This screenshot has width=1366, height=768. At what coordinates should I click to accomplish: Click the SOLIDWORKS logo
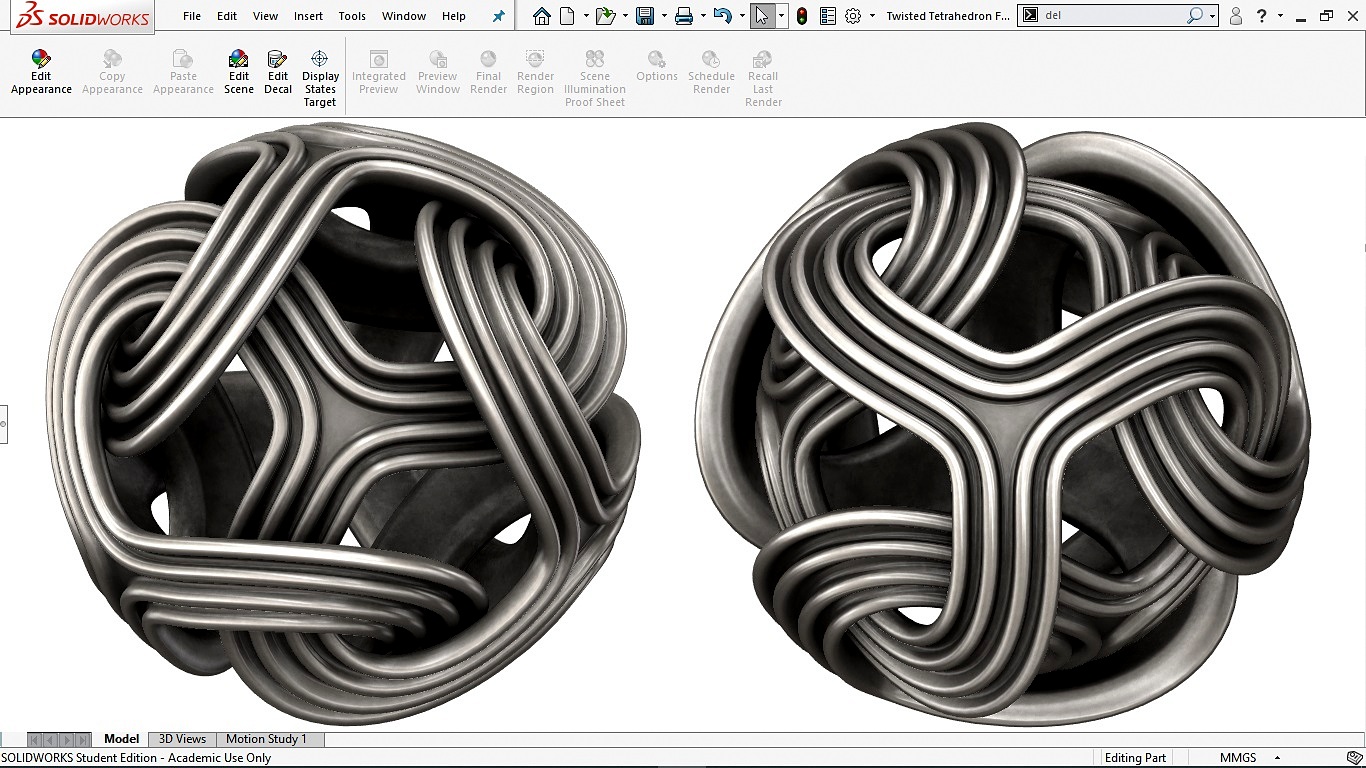point(82,16)
